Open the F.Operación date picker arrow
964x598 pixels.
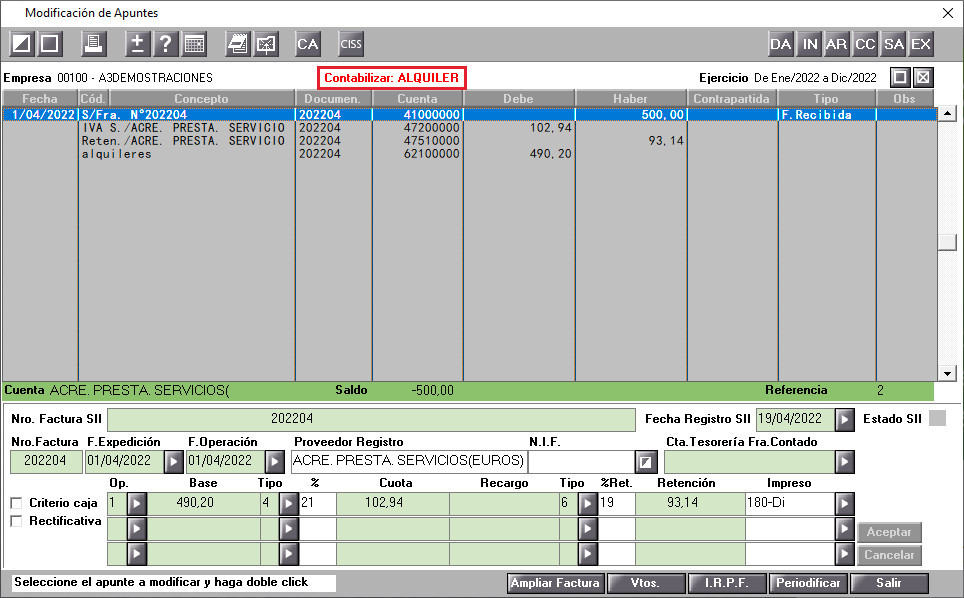click(275, 462)
